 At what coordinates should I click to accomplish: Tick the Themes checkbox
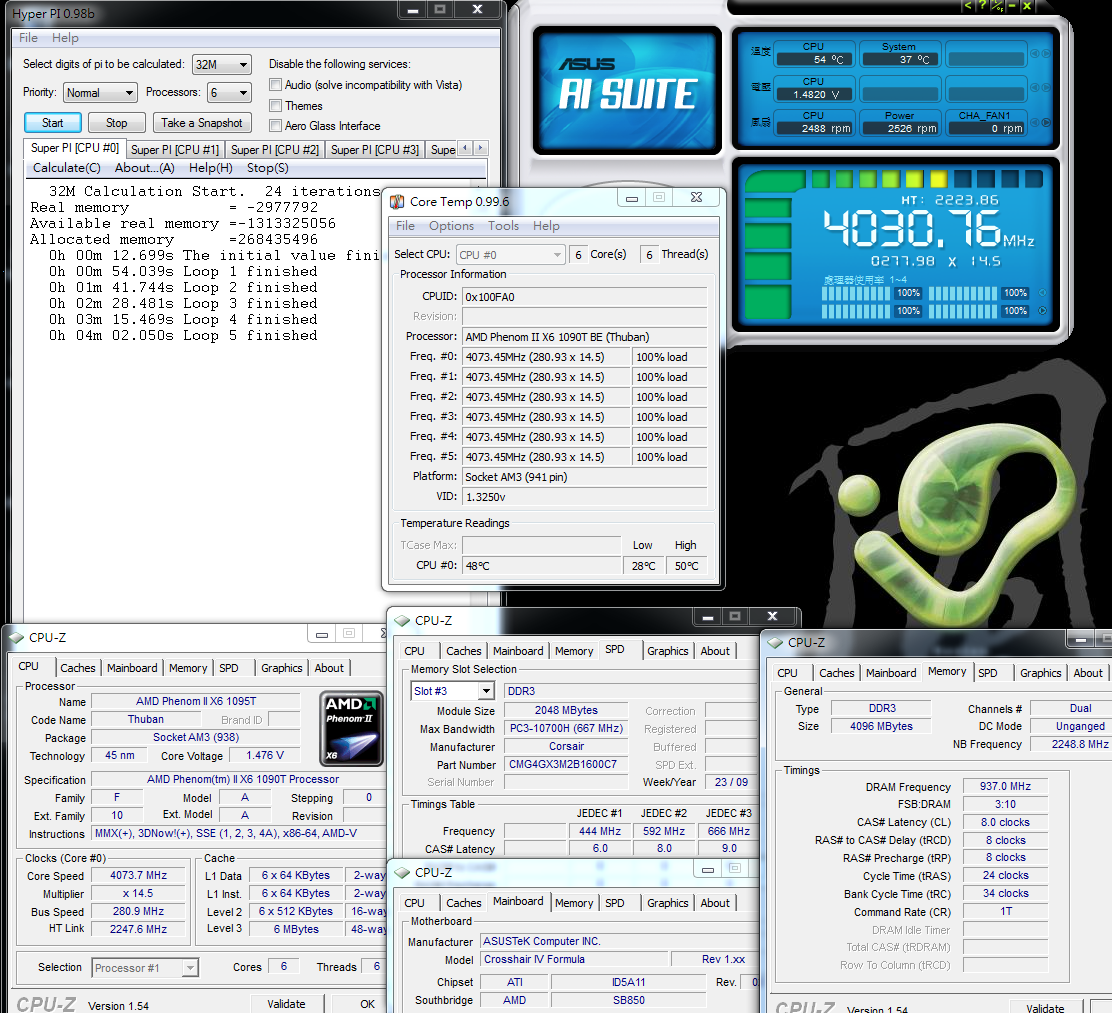coord(275,106)
